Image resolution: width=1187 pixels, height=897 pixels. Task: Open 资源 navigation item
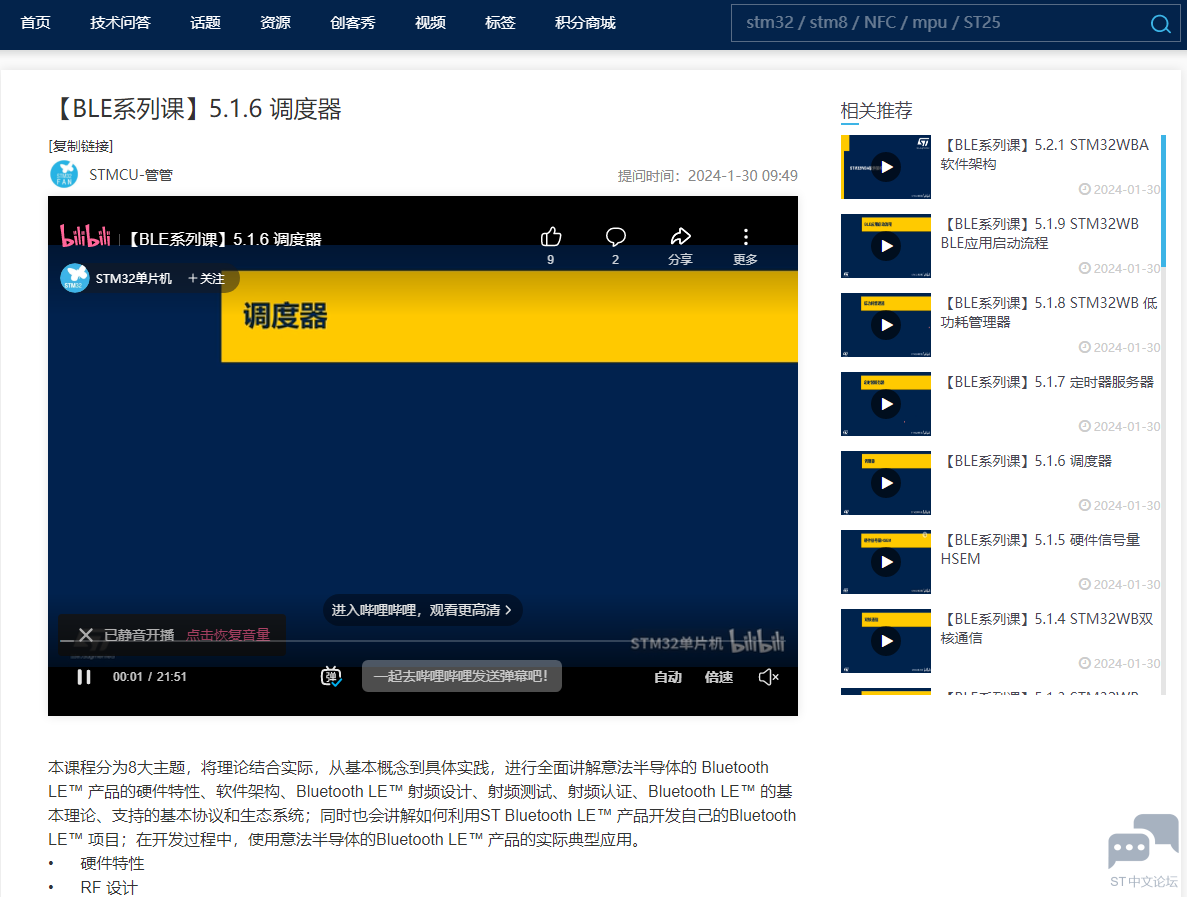pos(275,23)
